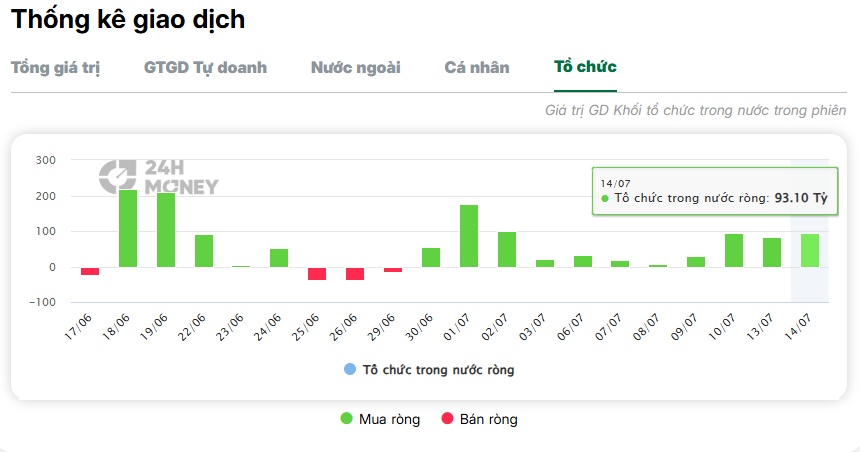Click the 06/07 green bar

tap(583, 262)
